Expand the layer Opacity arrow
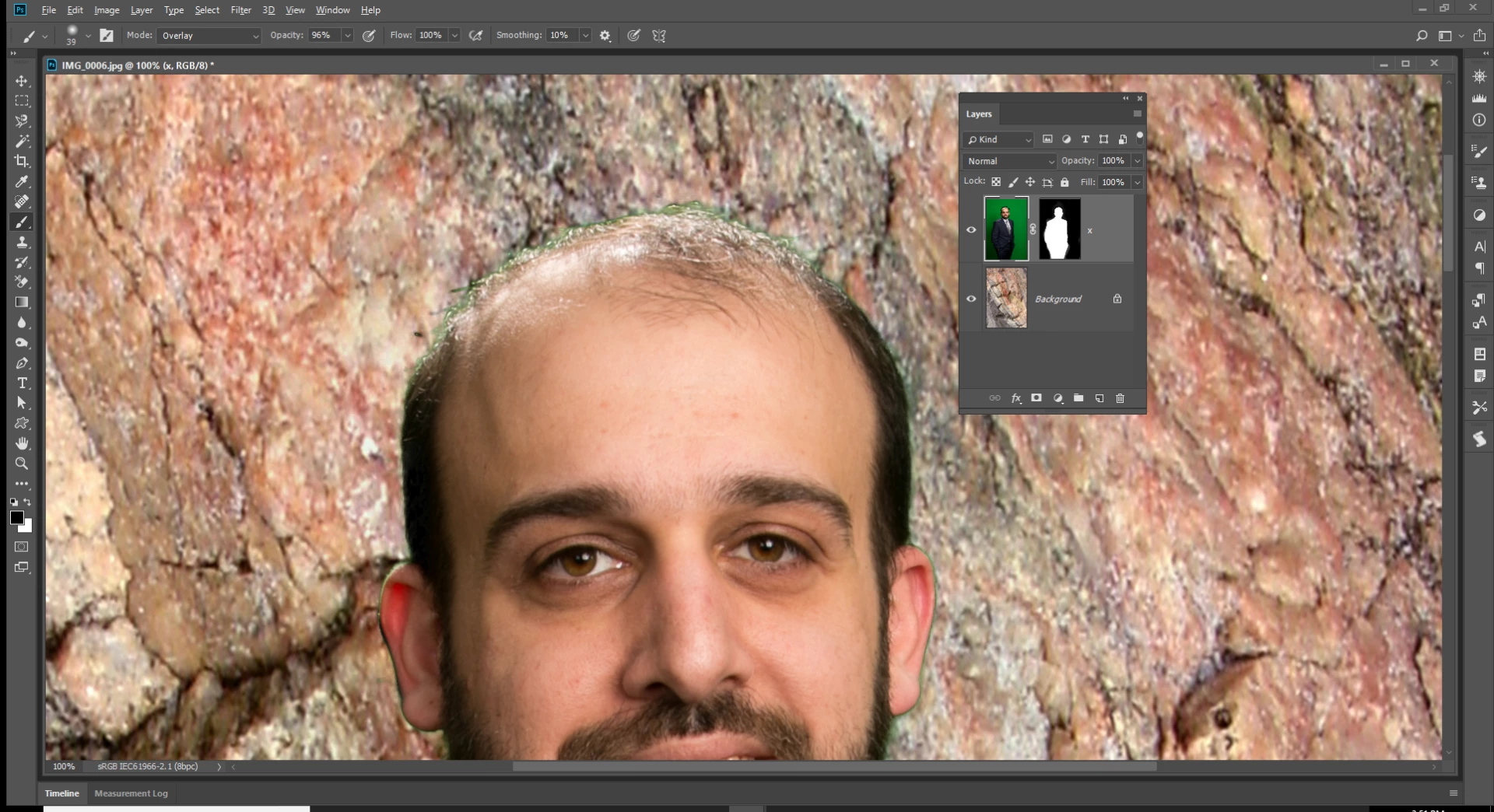Viewport: 1494px width, 812px height. click(x=1138, y=161)
